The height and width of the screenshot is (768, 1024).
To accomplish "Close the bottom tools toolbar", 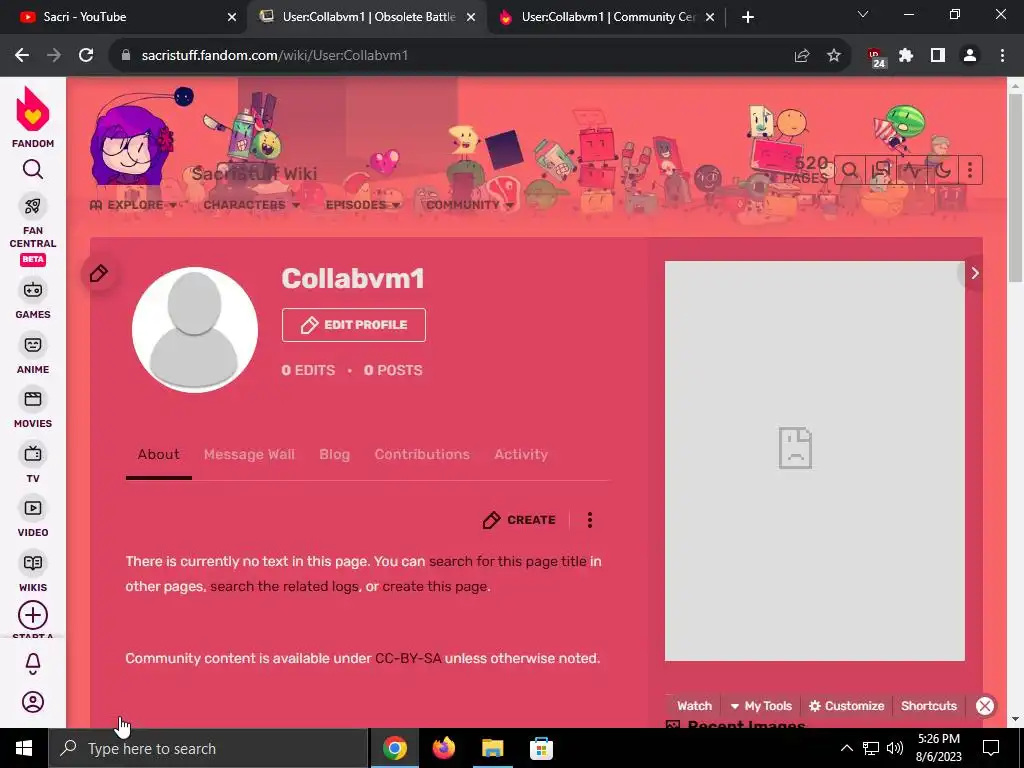I will coord(985,706).
